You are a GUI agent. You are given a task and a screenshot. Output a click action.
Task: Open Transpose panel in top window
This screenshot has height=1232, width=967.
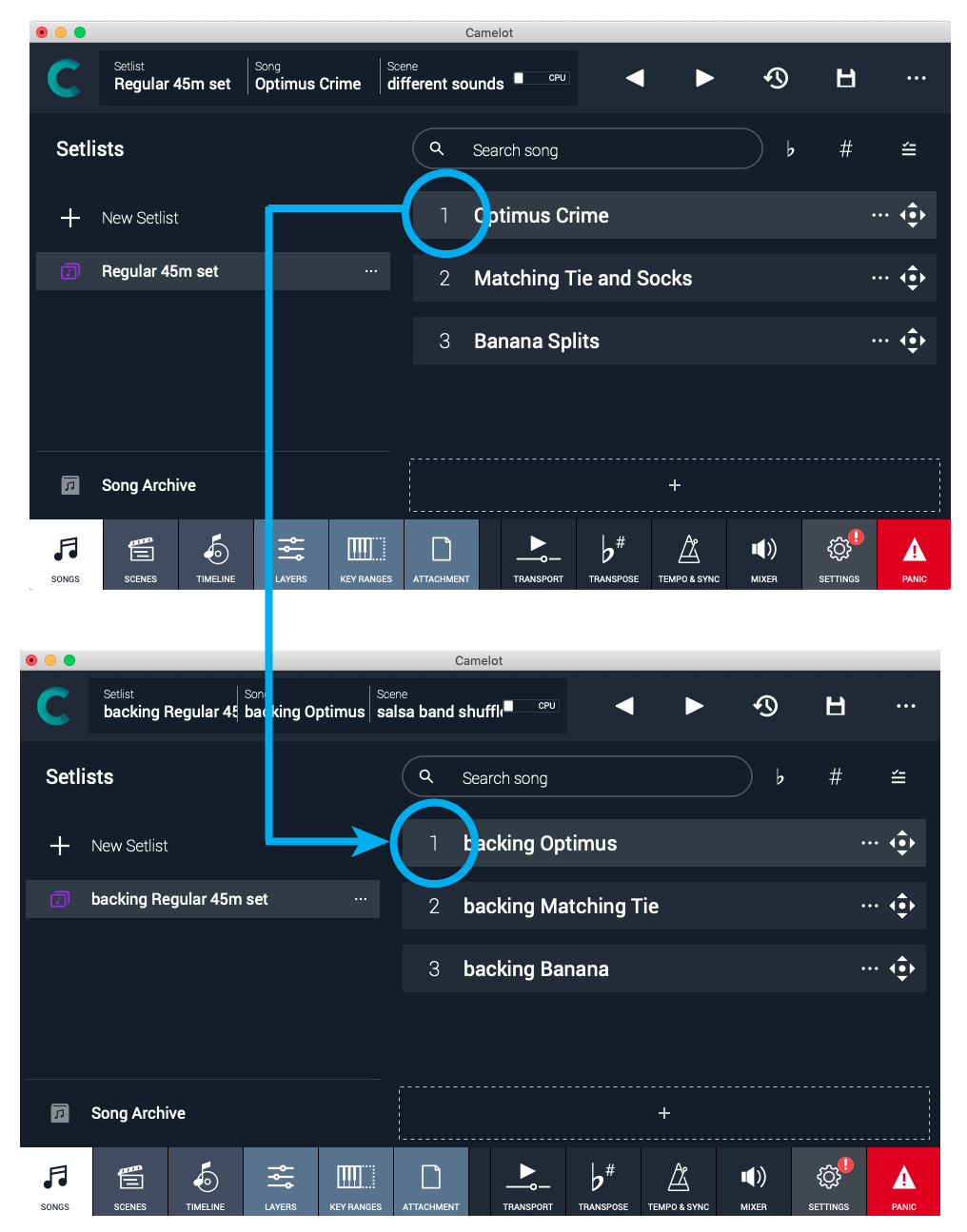[614, 555]
